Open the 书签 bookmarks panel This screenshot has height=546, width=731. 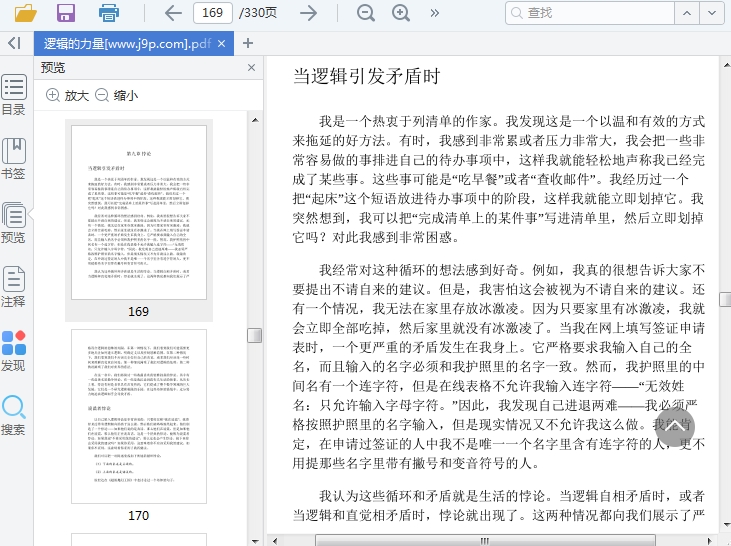pos(14,159)
